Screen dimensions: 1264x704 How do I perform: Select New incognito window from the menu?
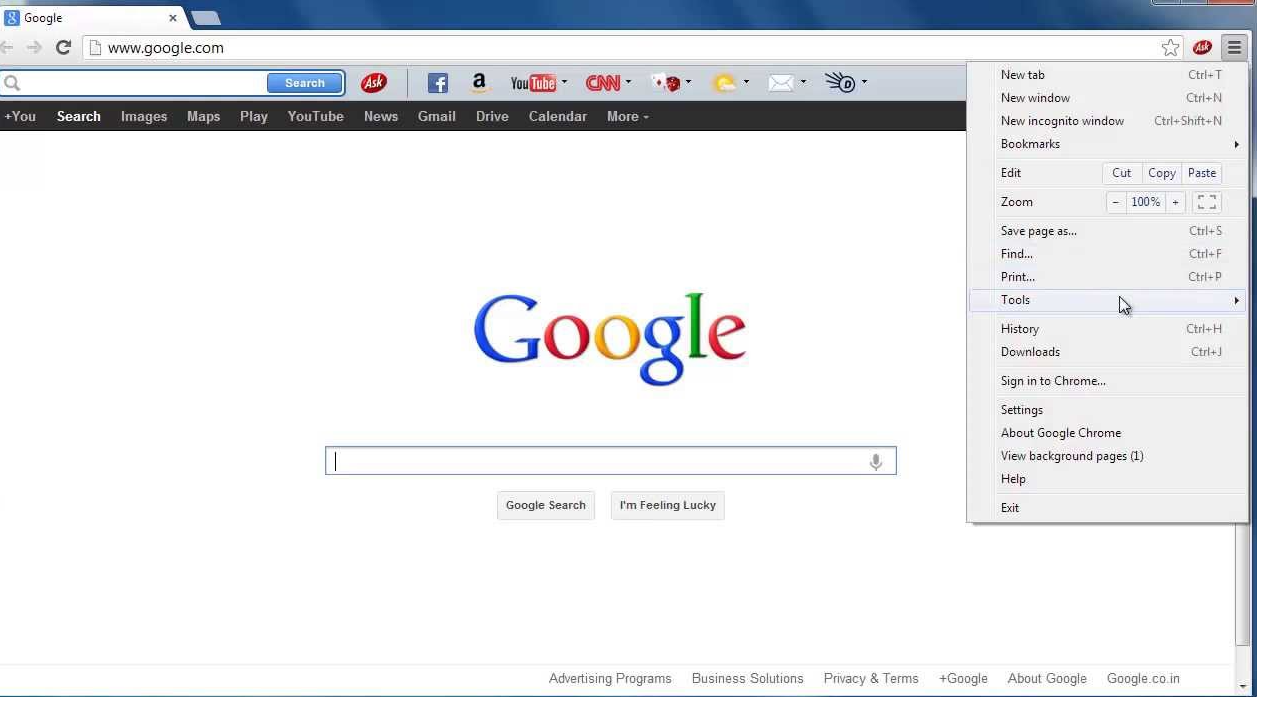coord(1062,121)
